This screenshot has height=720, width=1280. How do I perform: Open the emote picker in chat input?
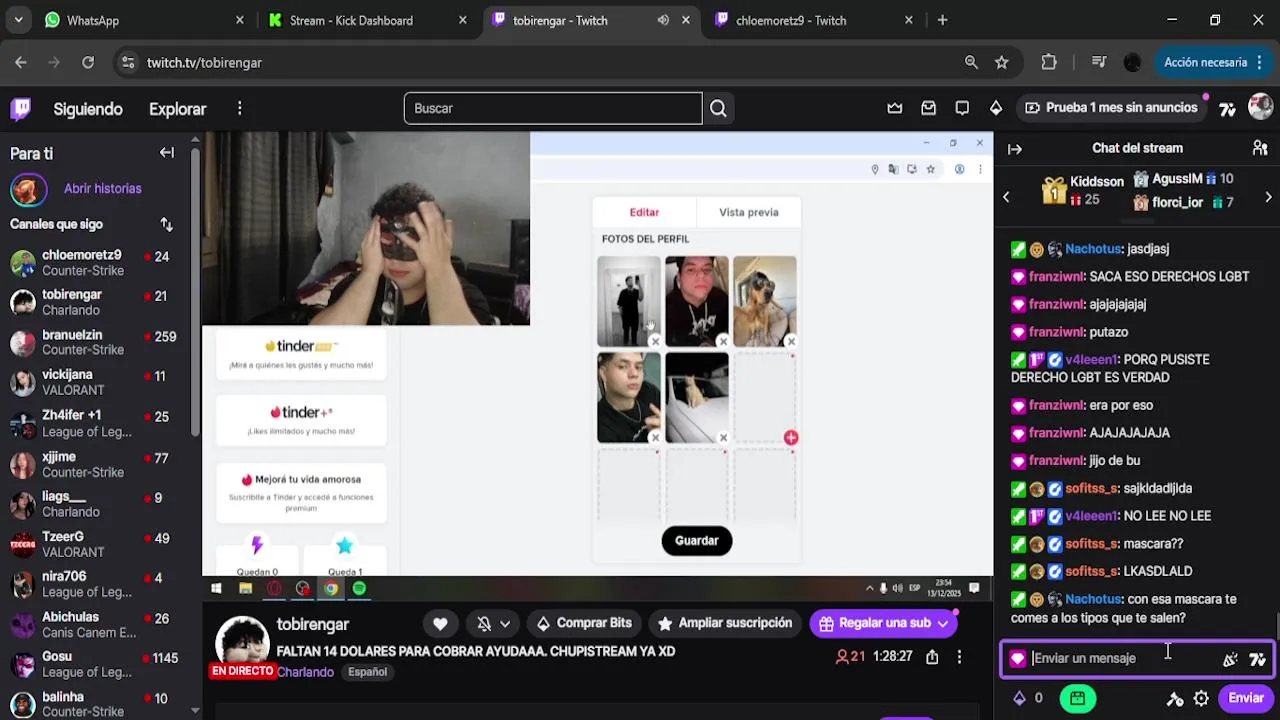[x=1230, y=659]
